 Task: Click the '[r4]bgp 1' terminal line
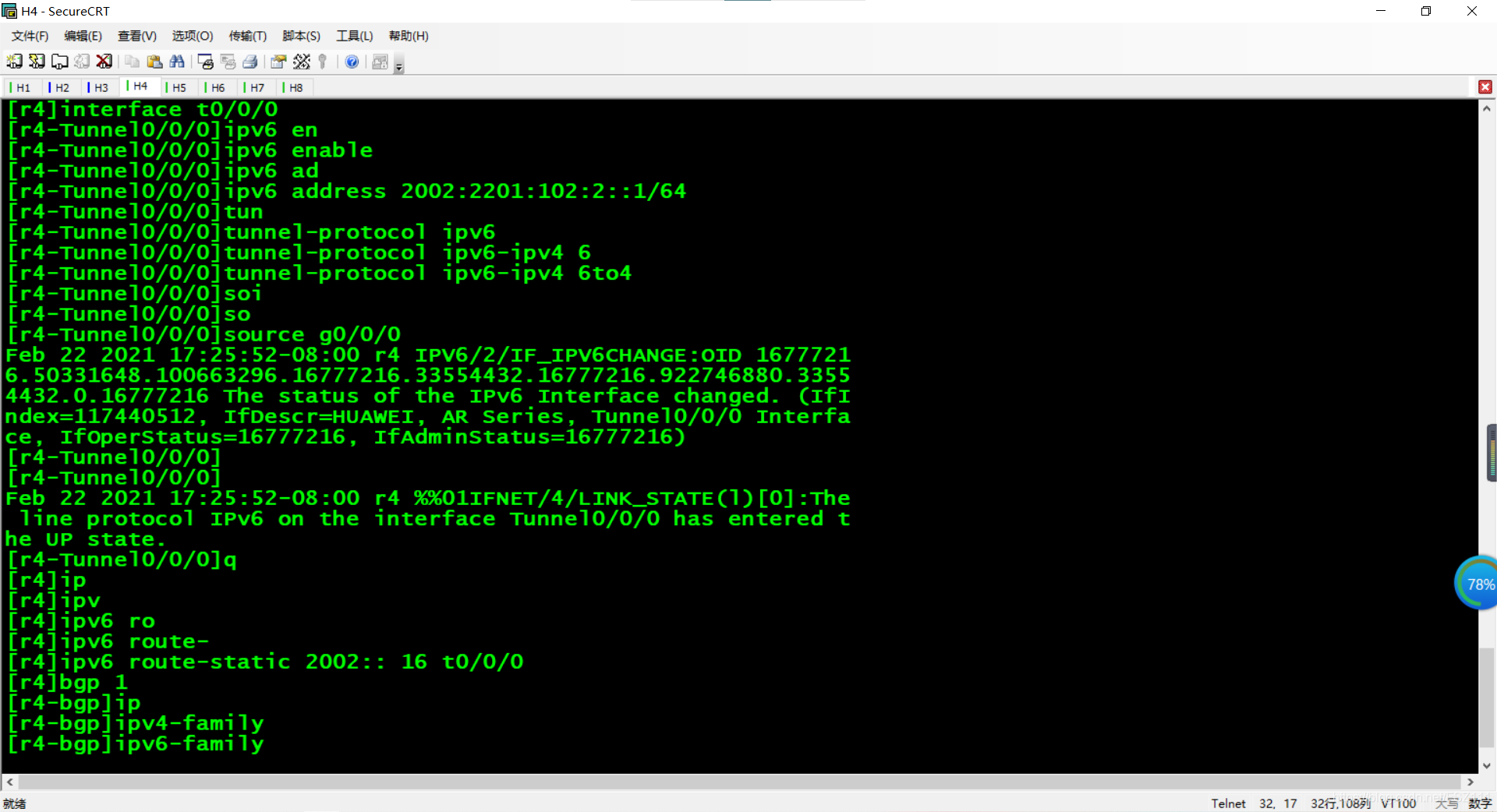point(67,683)
